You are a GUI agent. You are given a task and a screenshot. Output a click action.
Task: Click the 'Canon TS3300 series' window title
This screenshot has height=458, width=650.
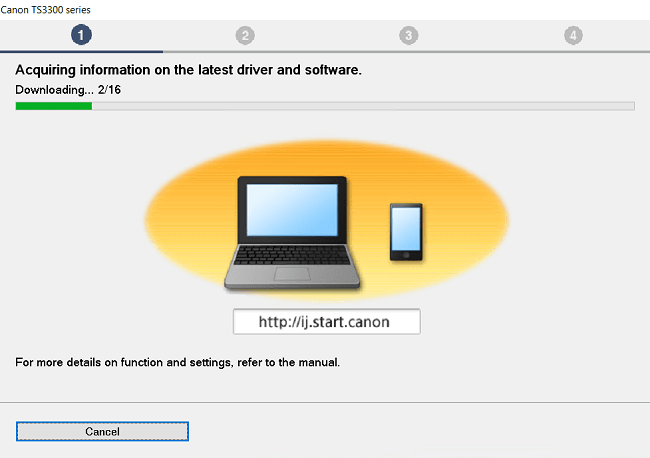pyautogui.click(x=45, y=10)
